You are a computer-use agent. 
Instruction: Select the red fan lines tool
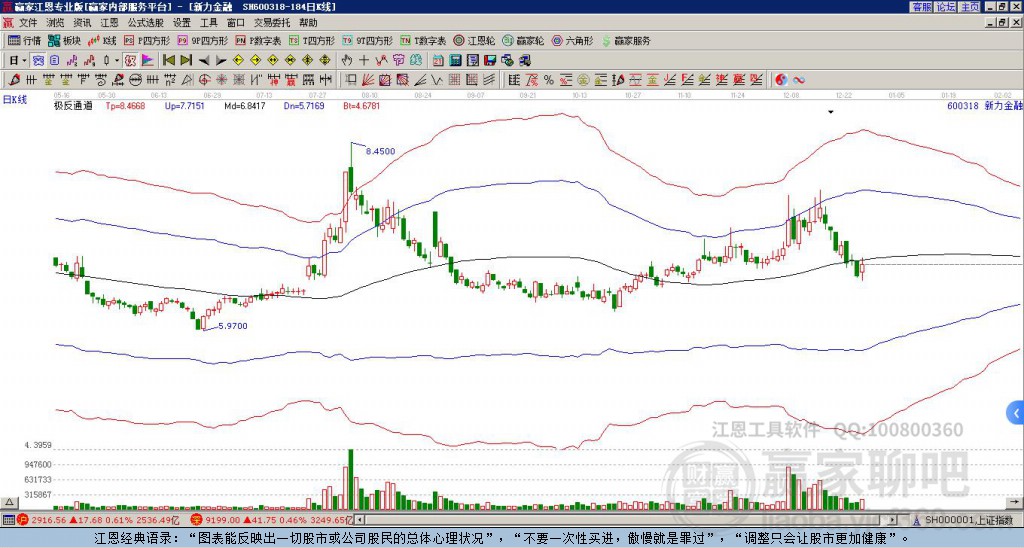[368, 80]
